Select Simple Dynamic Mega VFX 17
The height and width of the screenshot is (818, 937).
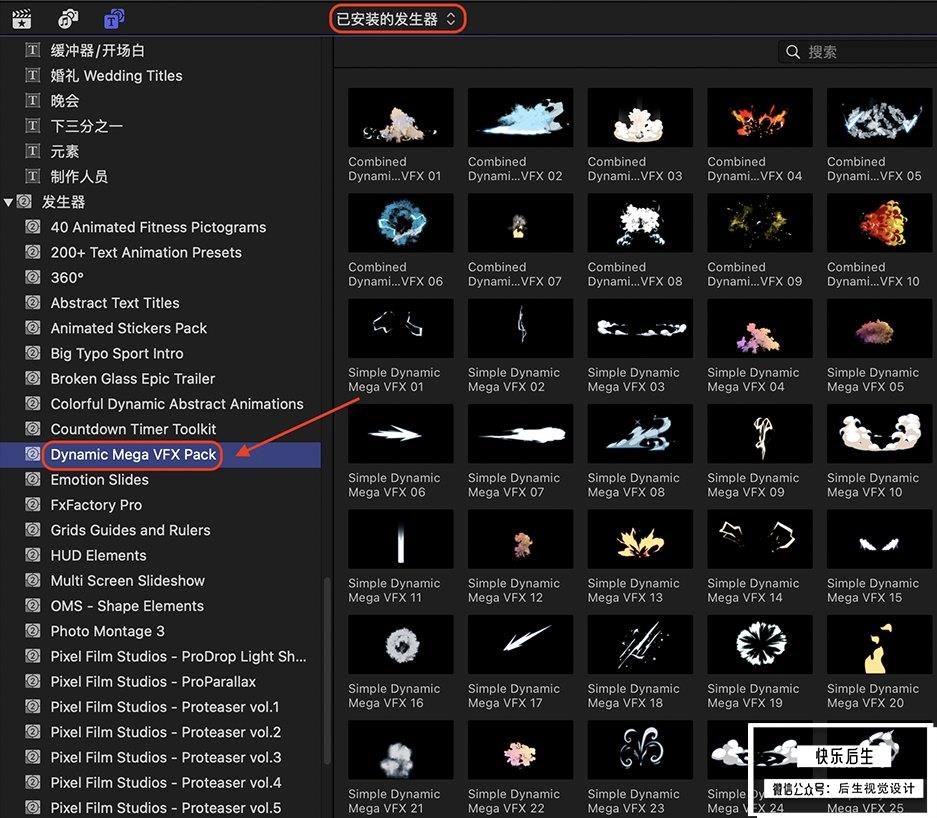(x=520, y=644)
